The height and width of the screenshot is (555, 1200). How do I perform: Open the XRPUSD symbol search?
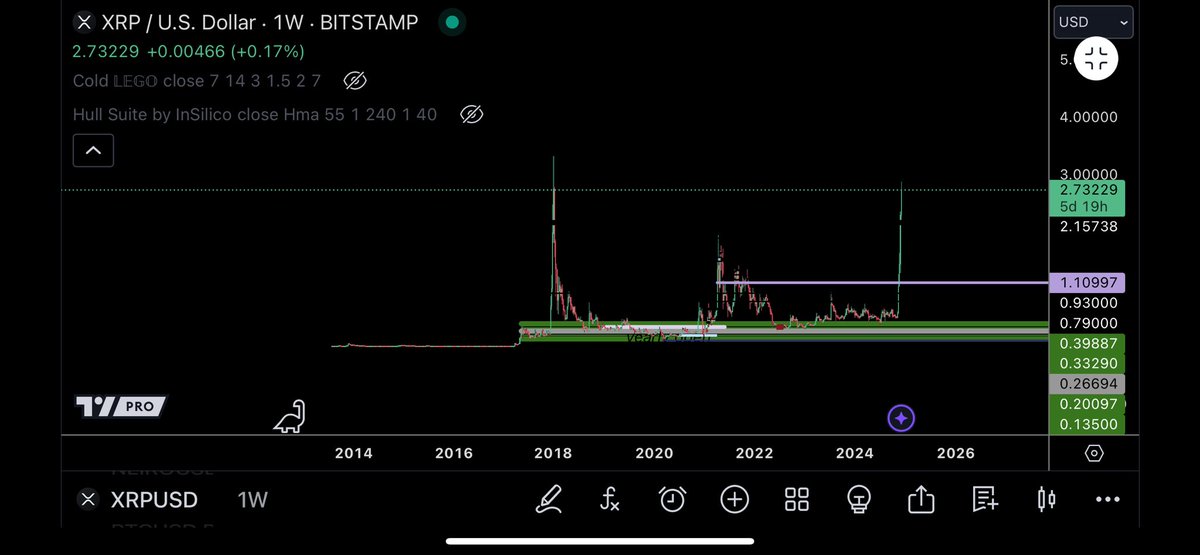coord(153,499)
